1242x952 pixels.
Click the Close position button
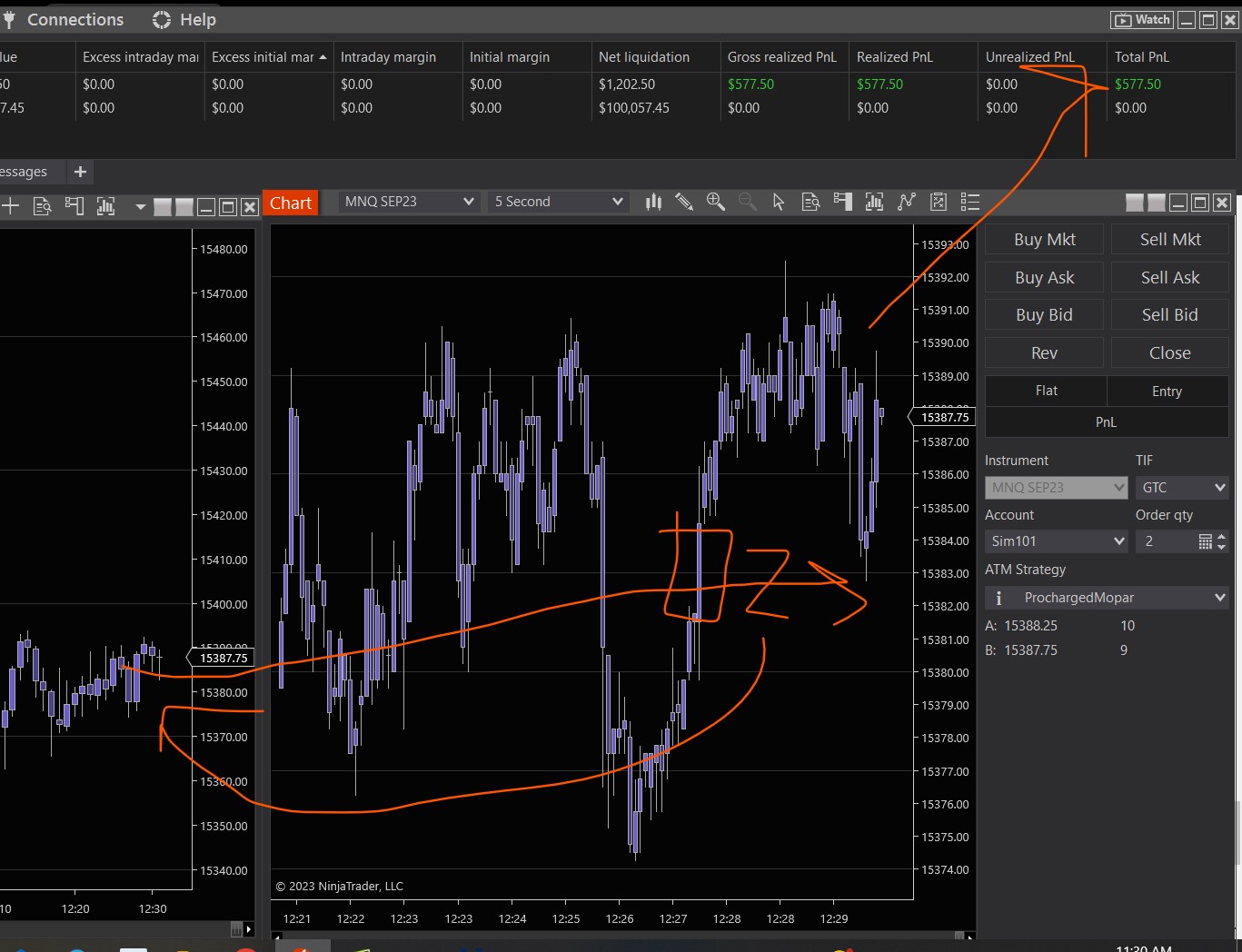1170,352
